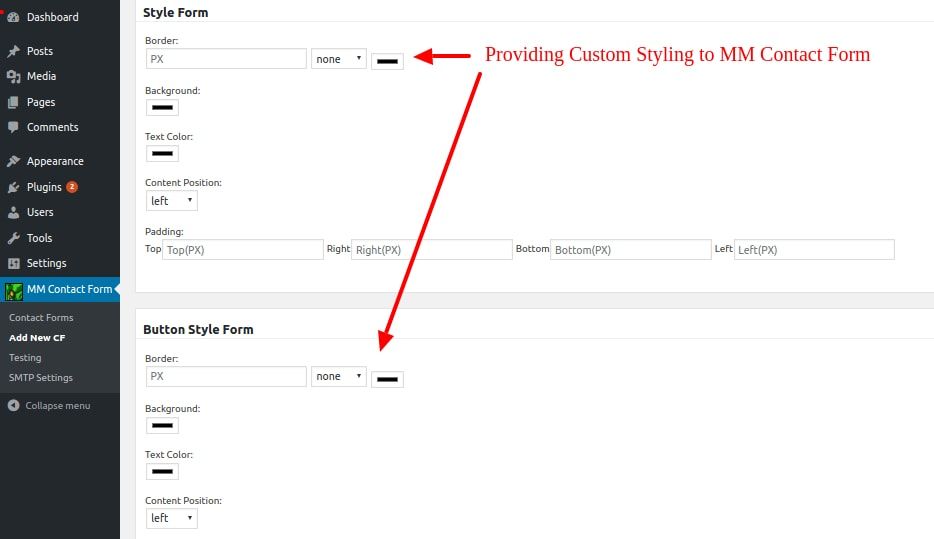Click the Comments bubble icon
934x539 pixels.
[x=13, y=127]
